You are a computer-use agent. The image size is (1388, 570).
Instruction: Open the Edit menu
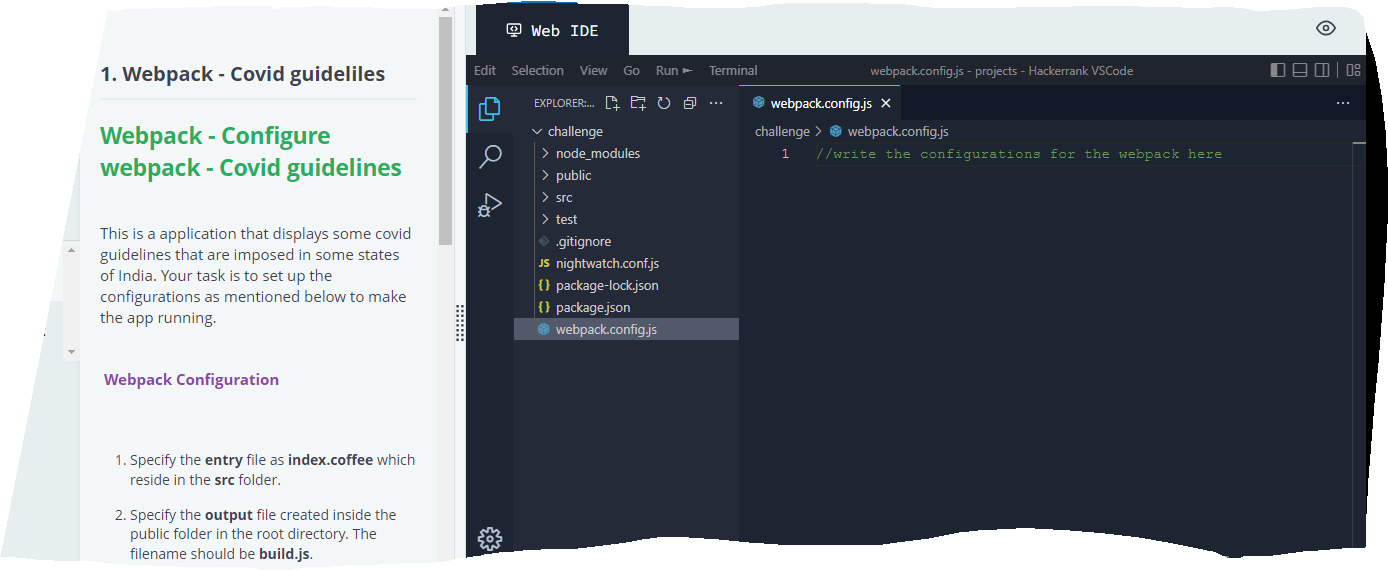(x=485, y=70)
